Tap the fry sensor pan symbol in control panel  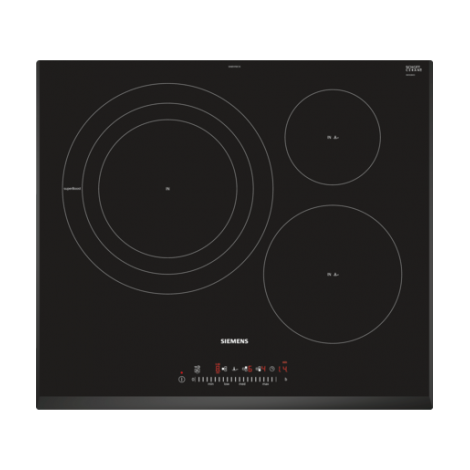point(235,369)
